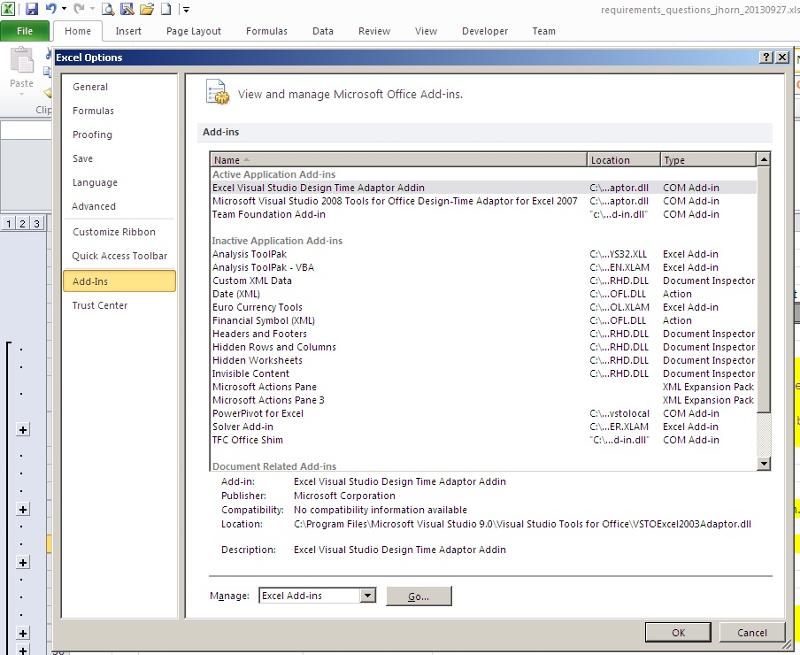Select the 'TFC Office Shim' row

[483, 440]
